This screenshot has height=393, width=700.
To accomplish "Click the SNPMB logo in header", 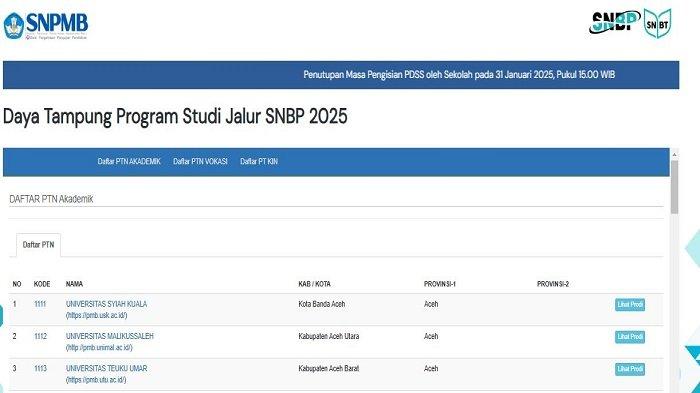I will (46, 26).
